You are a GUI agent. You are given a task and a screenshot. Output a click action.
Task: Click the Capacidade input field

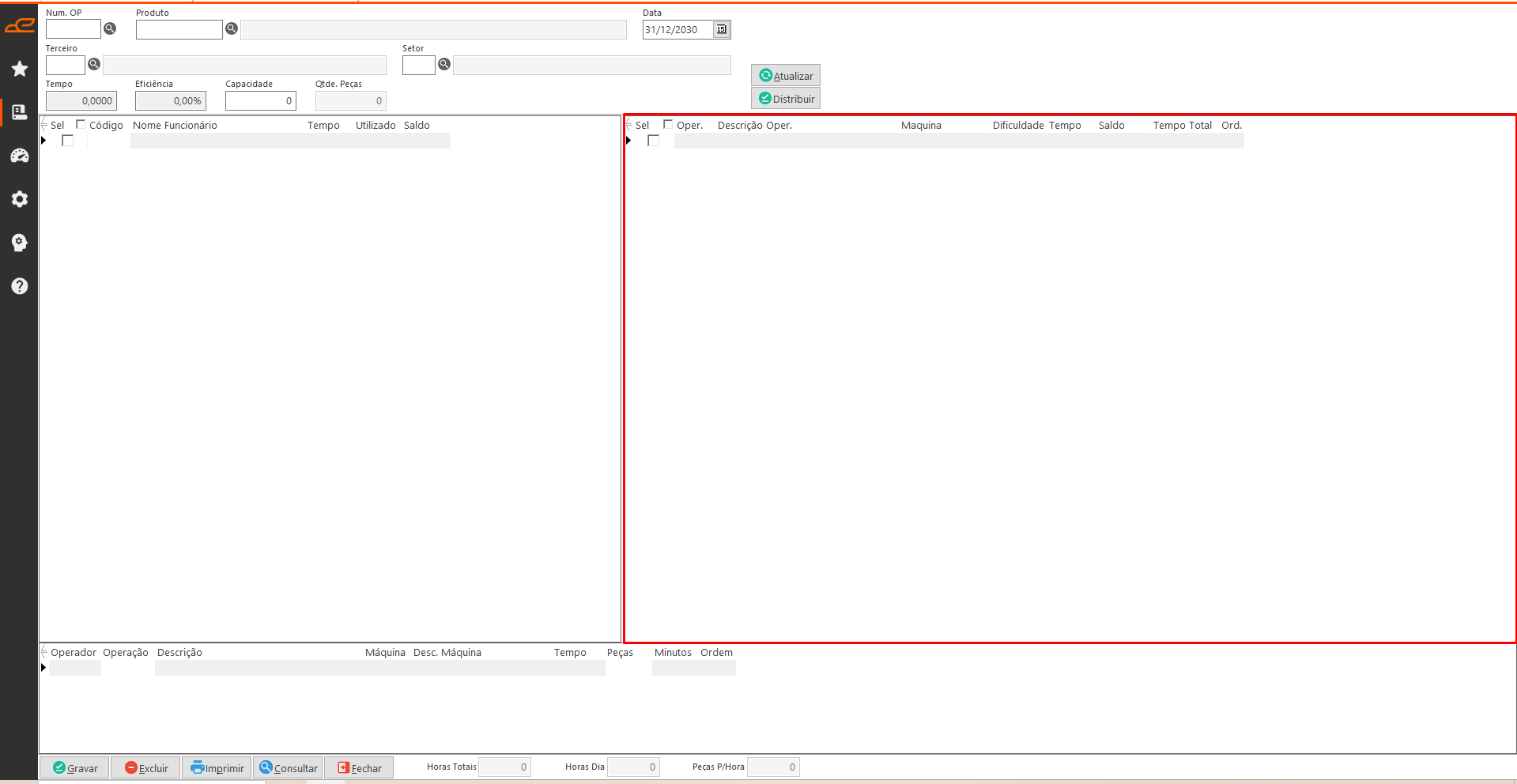pyautogui.click(x=260, y=101)
